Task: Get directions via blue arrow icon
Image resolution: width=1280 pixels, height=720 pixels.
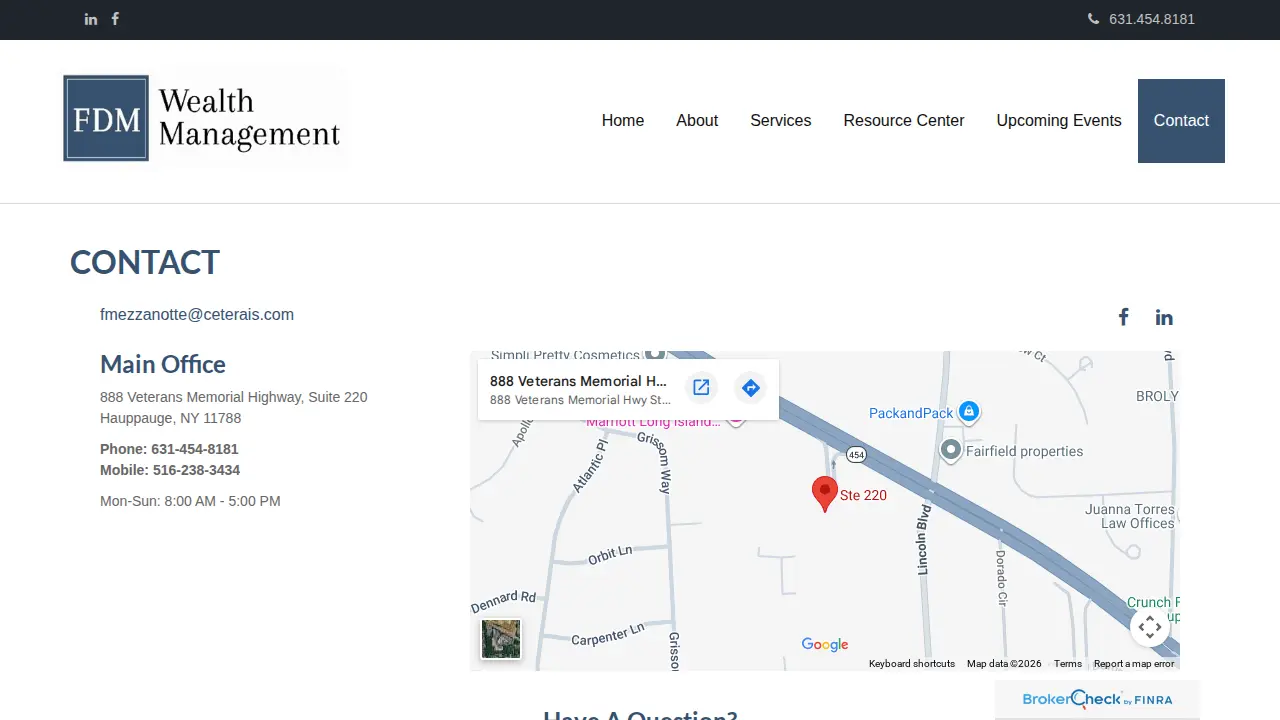Action: point(751,388)
